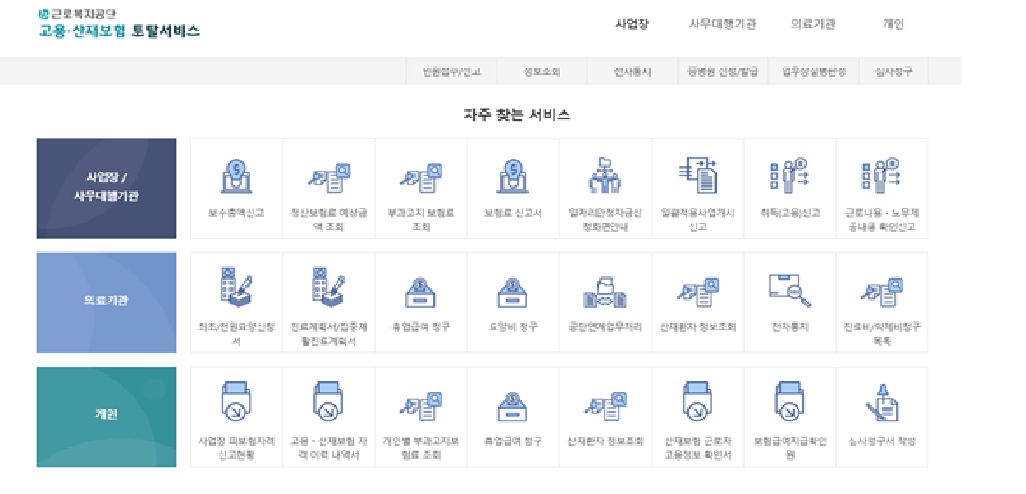
Task: Open 산재환자 정보조회 icon in 의료기관 row
Action: point(698,292)
